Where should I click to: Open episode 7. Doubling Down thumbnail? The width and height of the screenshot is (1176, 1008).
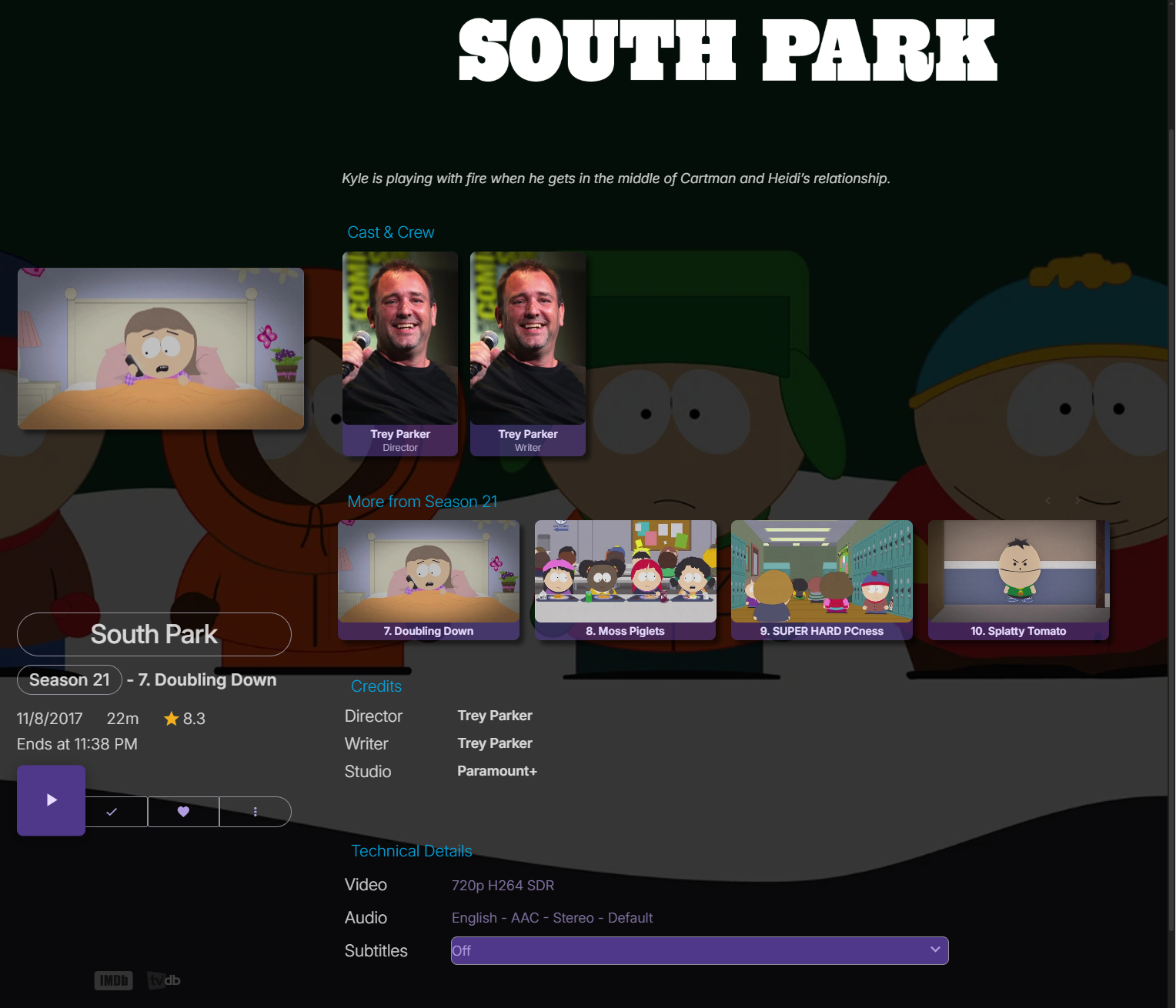(x=429, y=580)
